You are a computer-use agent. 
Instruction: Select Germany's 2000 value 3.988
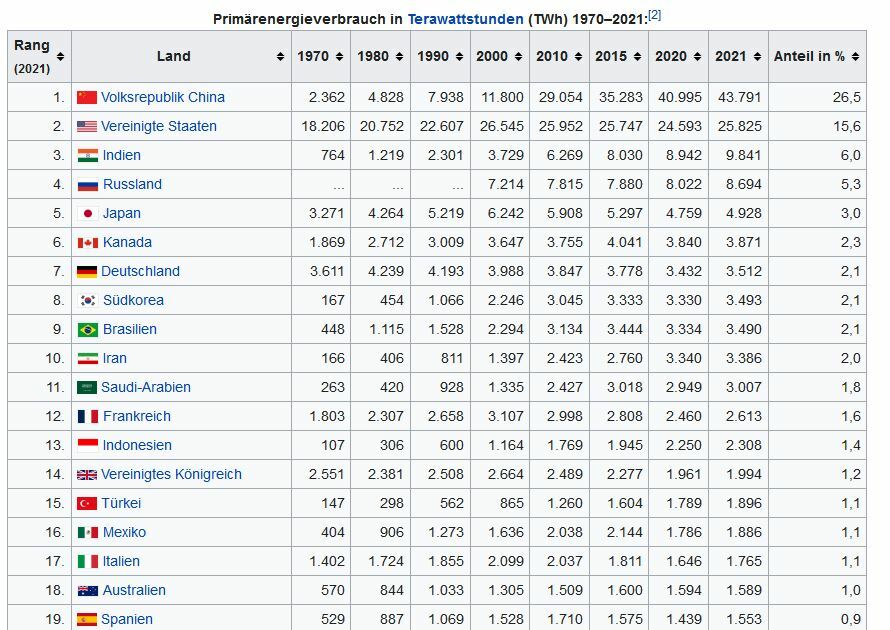pyautogui.click(x=506, y=271)
